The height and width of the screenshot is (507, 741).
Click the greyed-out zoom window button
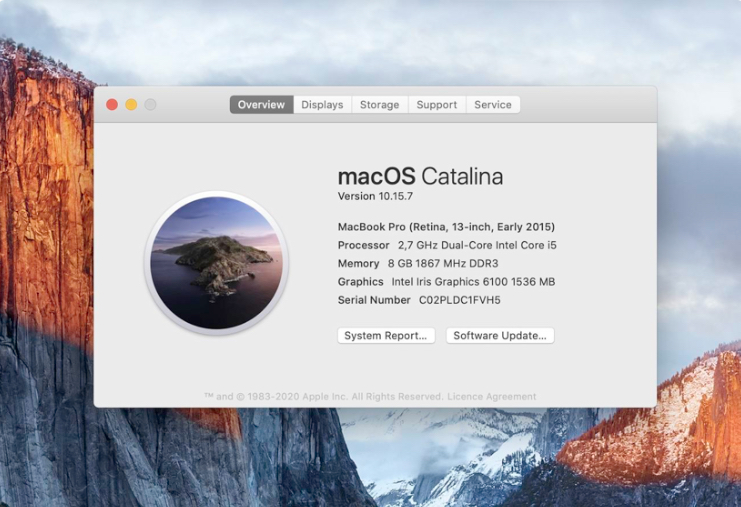pos(150,104)
